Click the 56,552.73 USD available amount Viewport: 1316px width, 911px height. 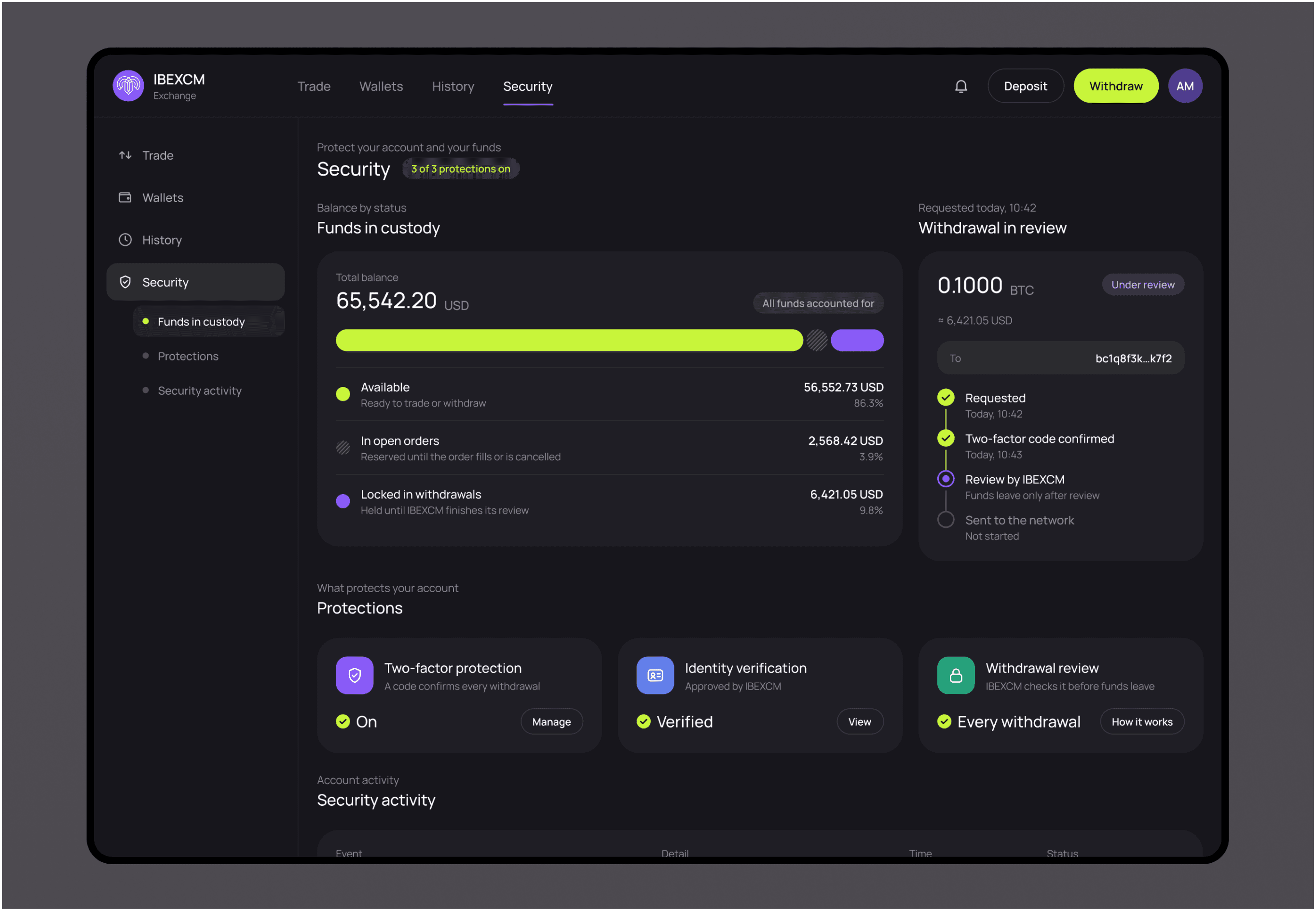(x=843, y=387)
